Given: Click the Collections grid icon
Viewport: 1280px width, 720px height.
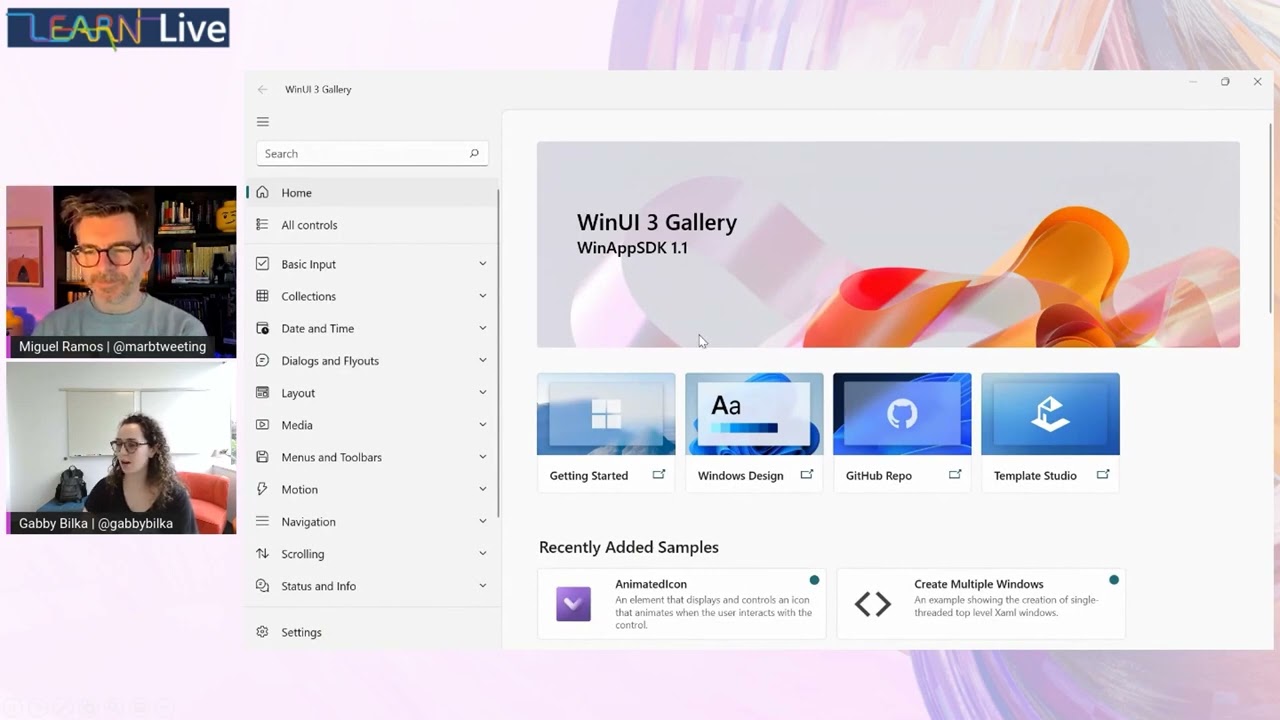Looking at the screenshot, I should 262,295.
